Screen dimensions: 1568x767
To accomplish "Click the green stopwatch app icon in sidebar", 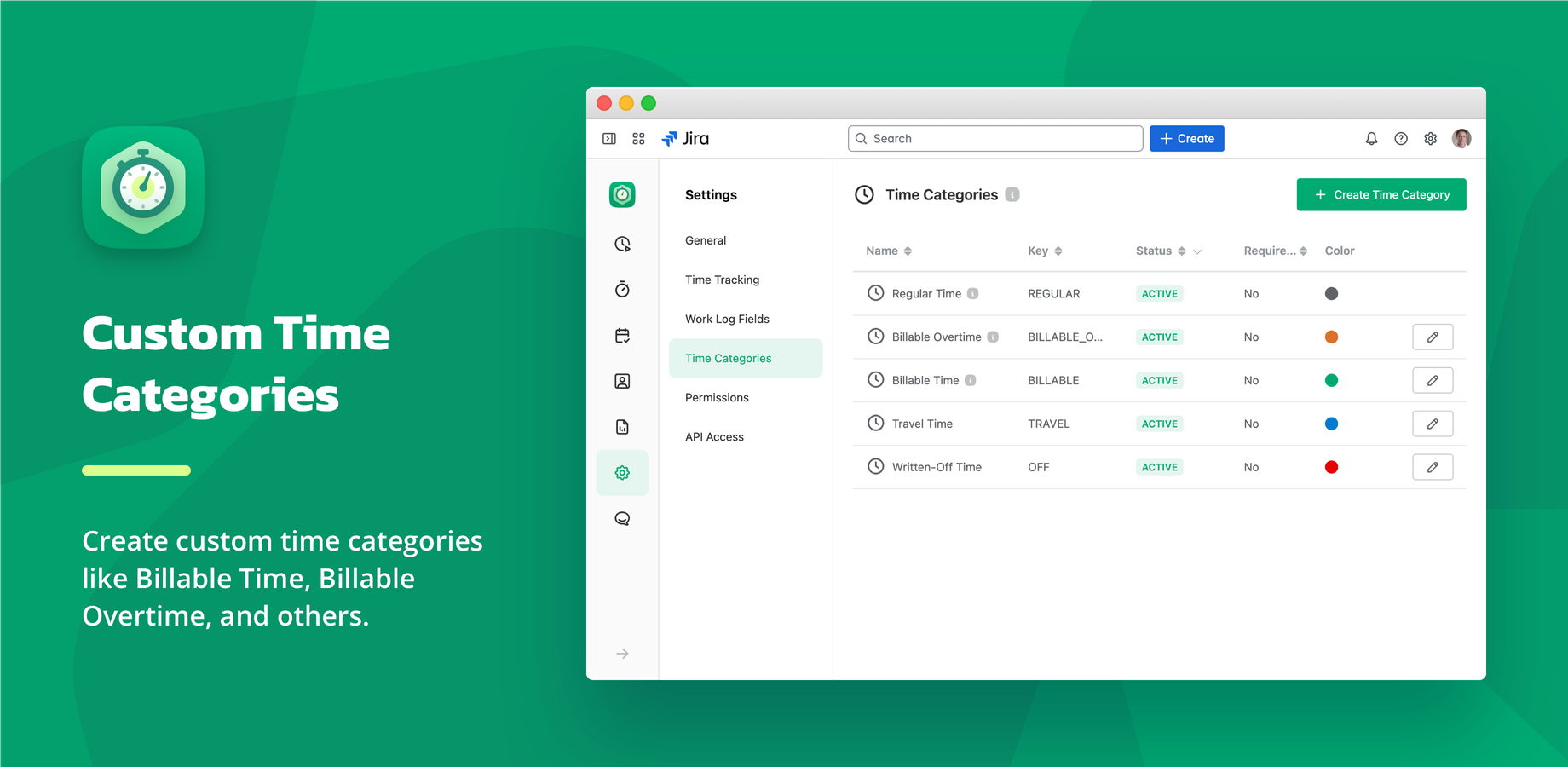I will pos(622,195).
